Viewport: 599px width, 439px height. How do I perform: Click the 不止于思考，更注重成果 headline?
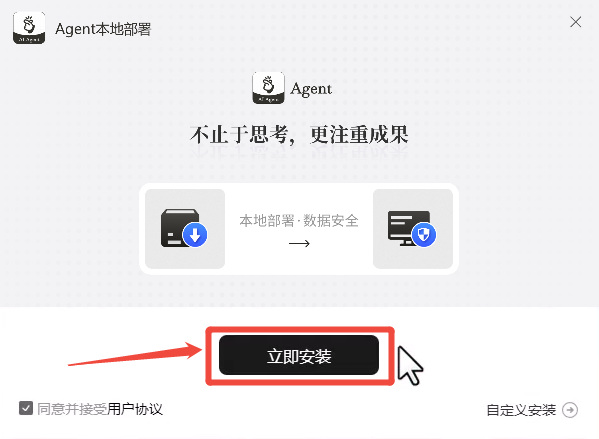299,134
